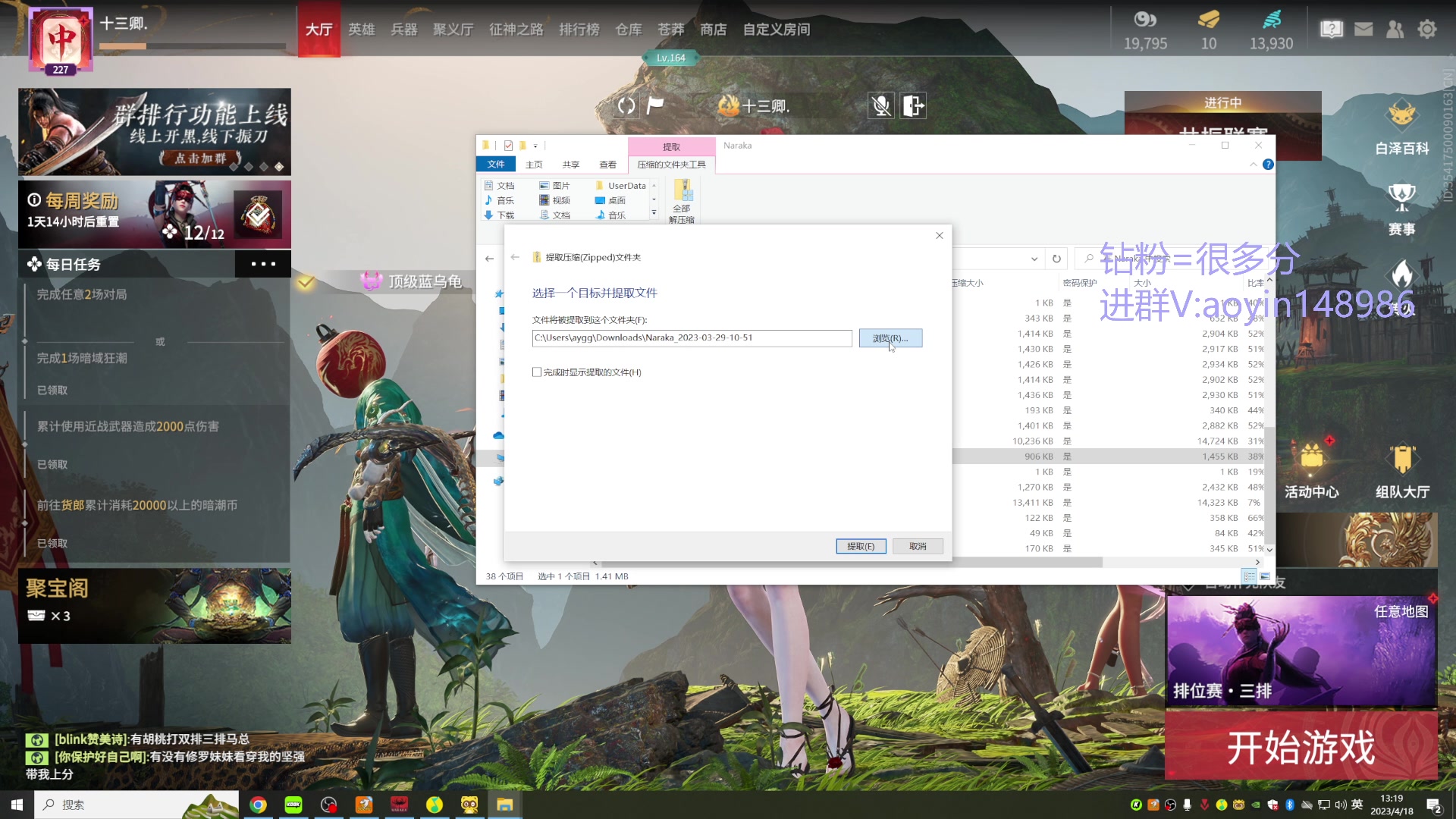Click the extraction destination path field
This screenshot has height=819, width=1456.
[692, 338]
